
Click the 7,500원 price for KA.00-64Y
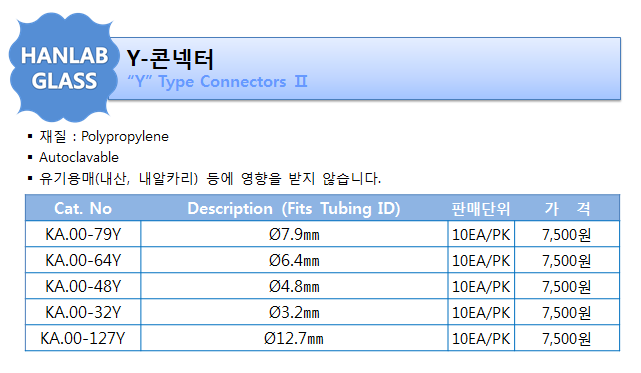pyautogui.click(x=567, y=260)
